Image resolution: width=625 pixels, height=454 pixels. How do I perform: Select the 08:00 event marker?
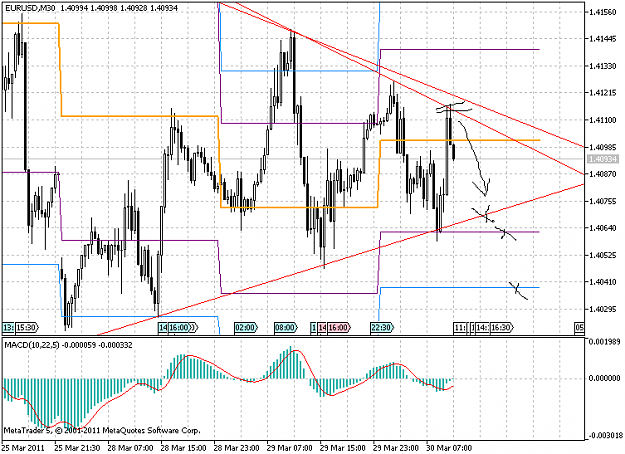pyautogui.click(x=286, y=328)
